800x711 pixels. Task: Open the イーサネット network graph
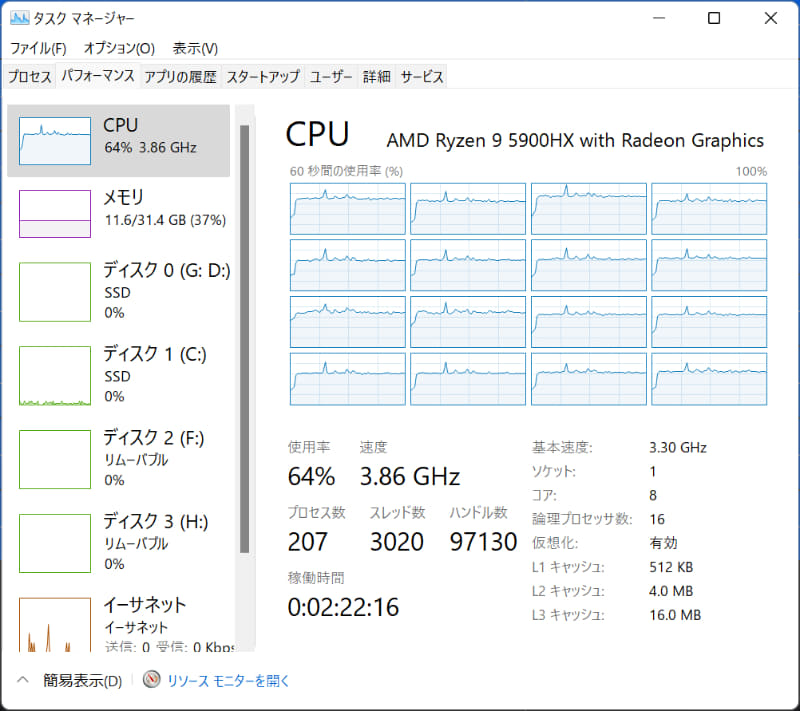55,624
